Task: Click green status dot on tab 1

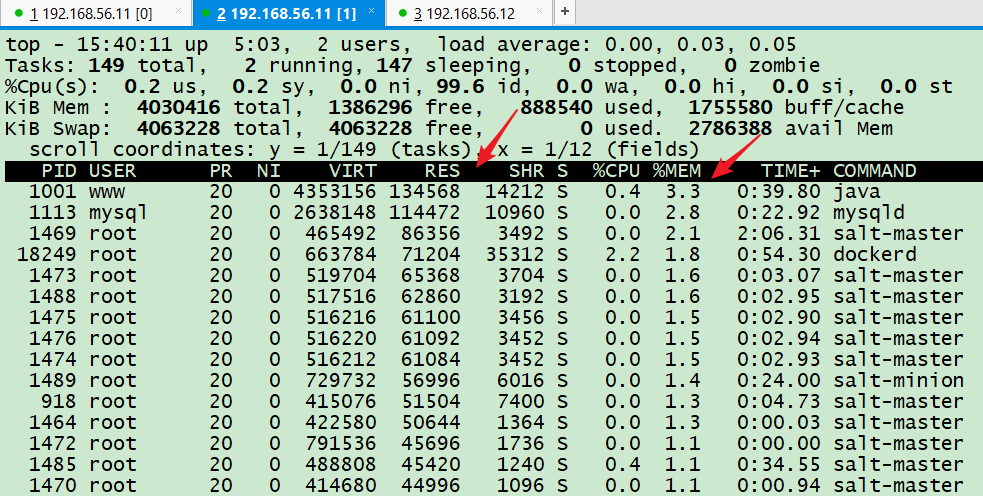Action: point(18,13)
